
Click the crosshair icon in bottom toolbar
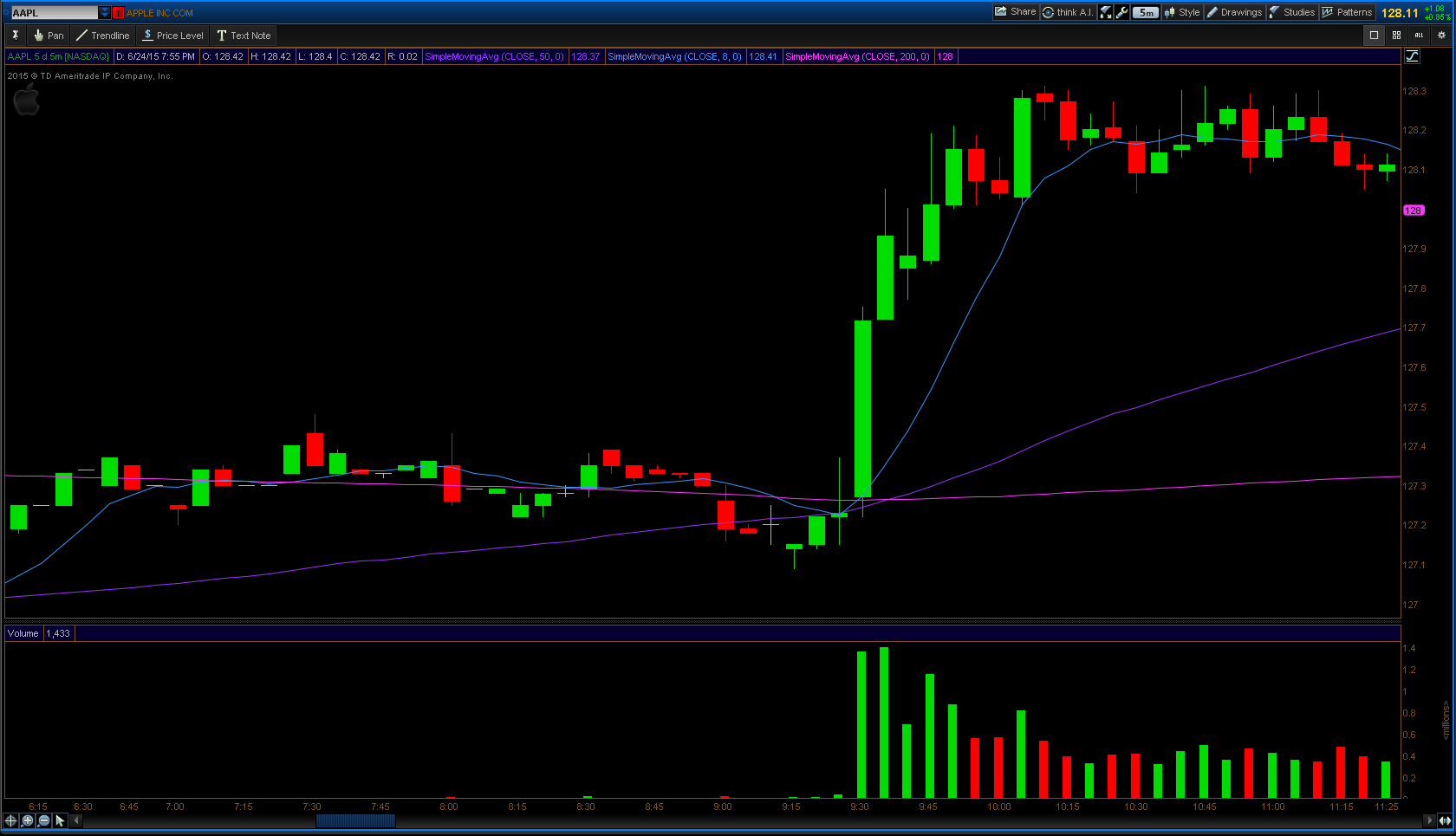[11, 820]
